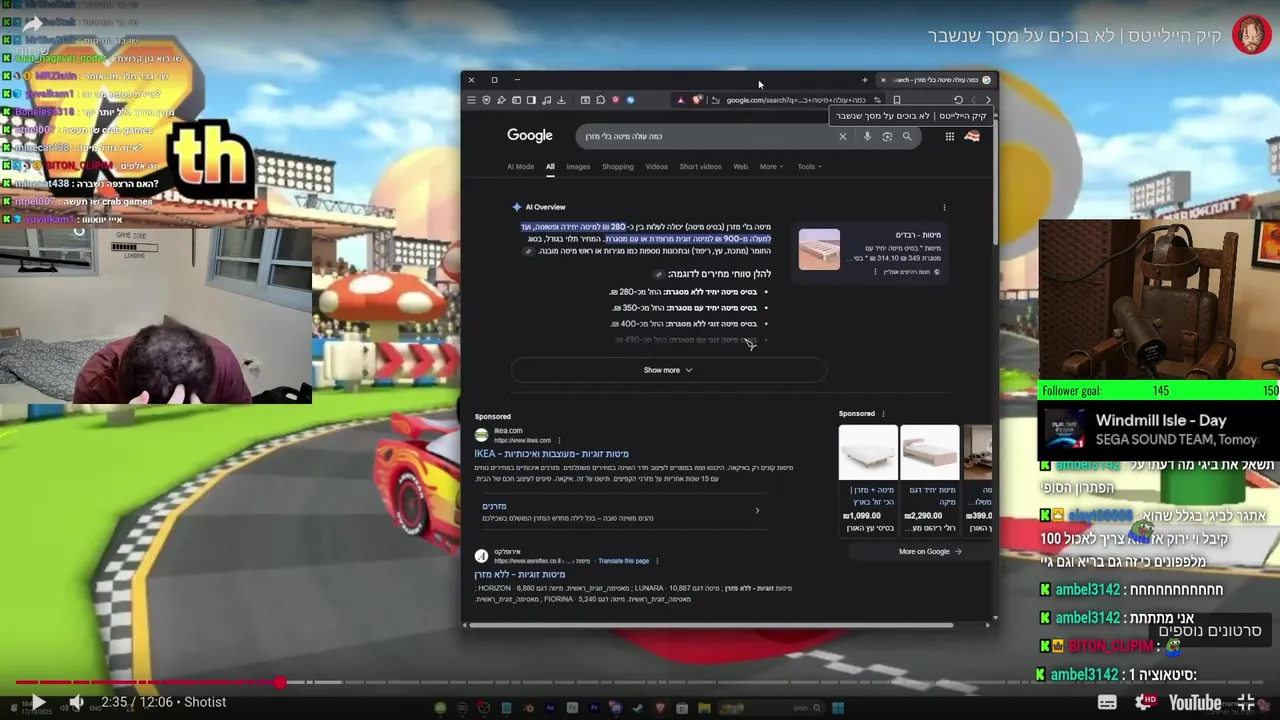Open the channel avatar in the video's corner
The image size is (1280, 720).
(x=1251, y=35)
